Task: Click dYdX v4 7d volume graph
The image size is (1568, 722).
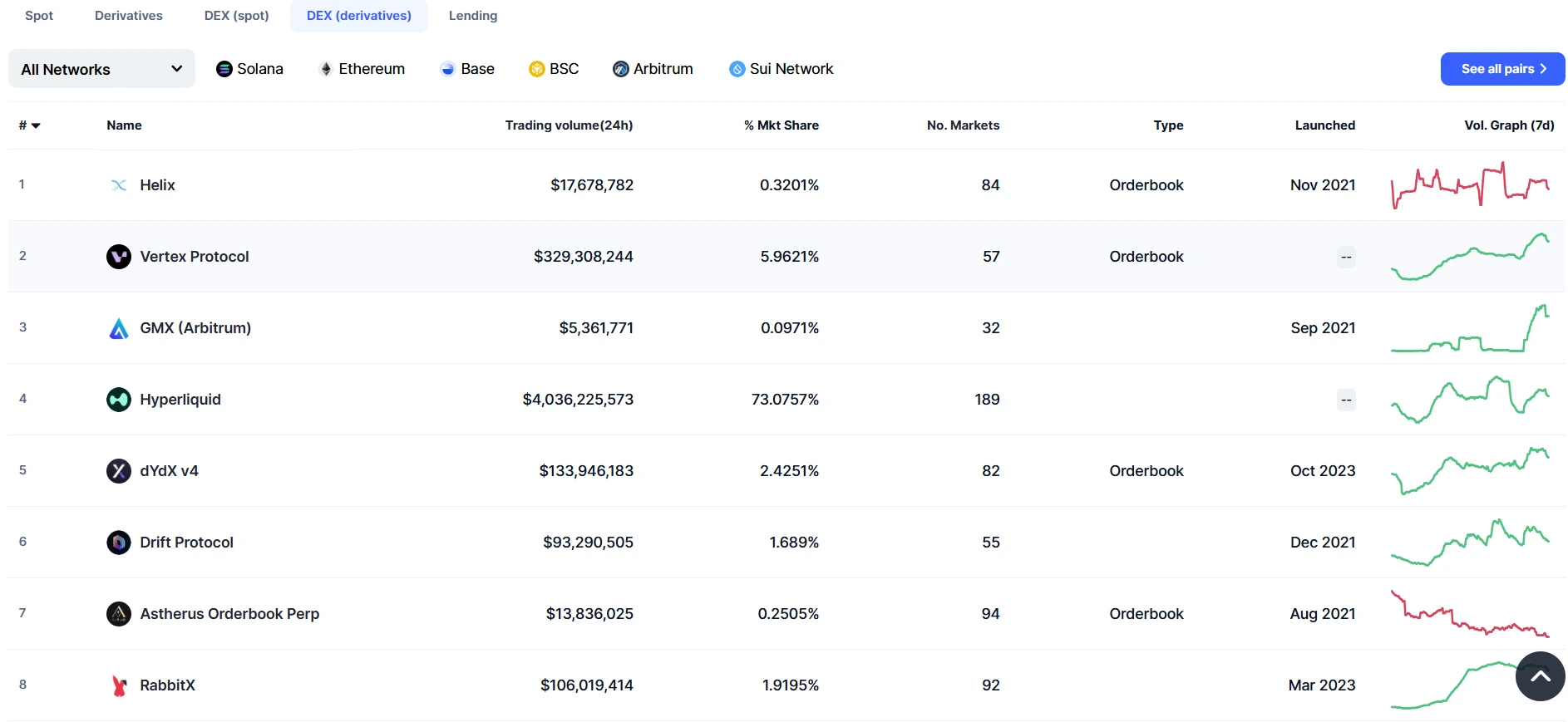Action: pos(1470,471)
